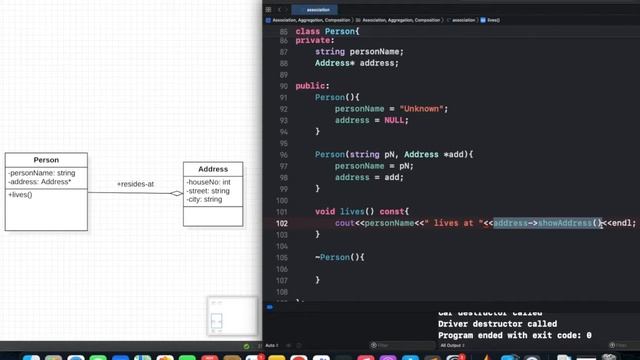Click the +resides-at association label

pos(136,184)
